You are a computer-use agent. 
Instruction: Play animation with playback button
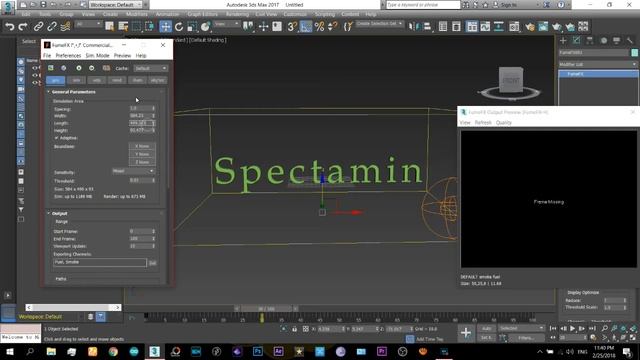(573, 328)
